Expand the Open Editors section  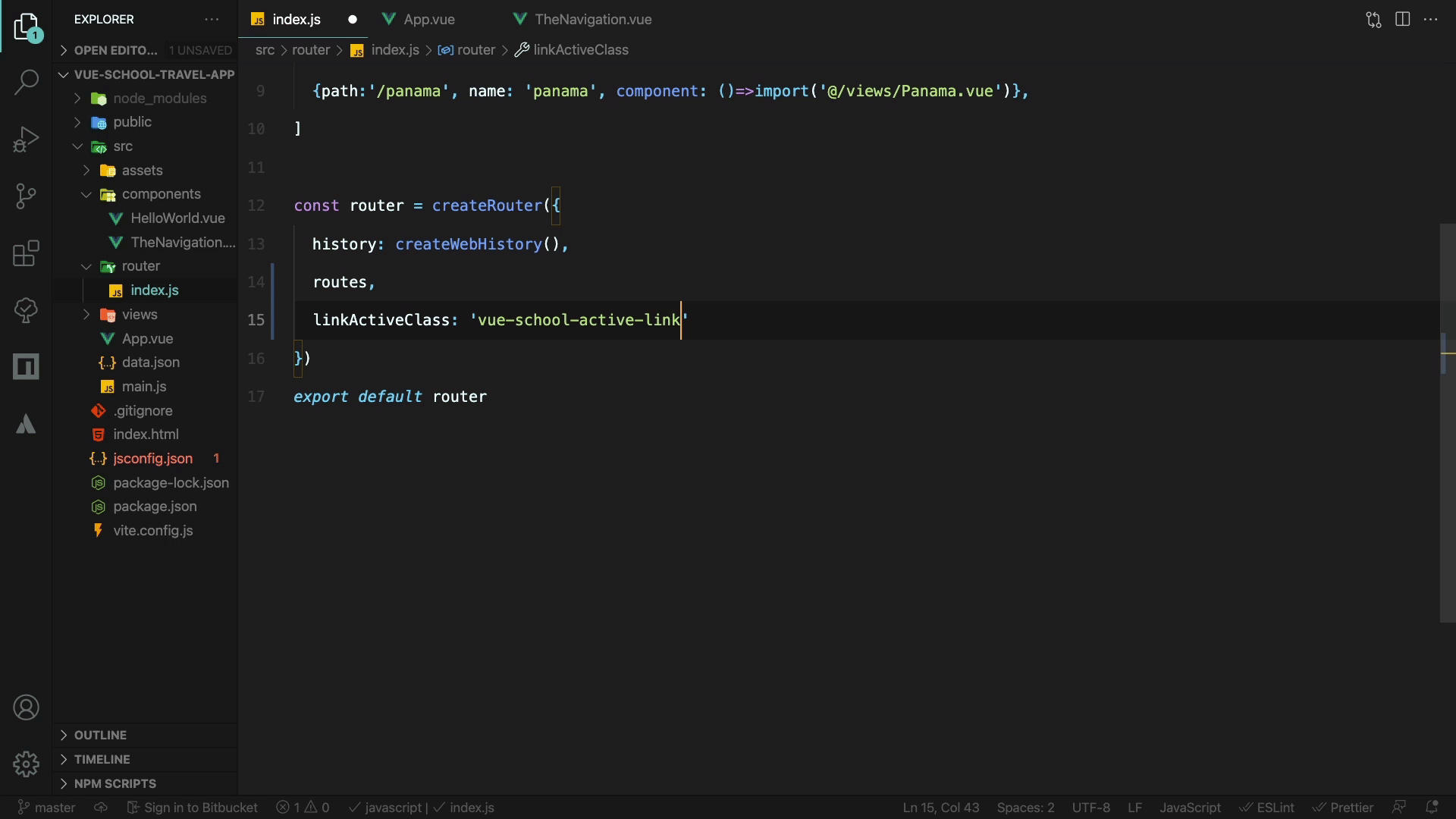tap(146, 50)
